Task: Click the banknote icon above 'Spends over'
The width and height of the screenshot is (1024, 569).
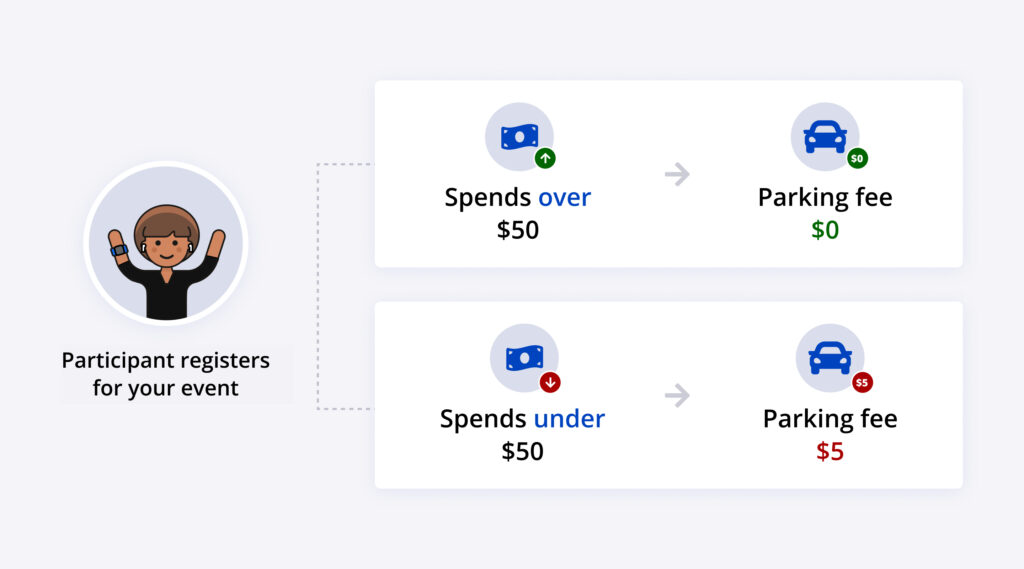Action: click(x=519, y=136)
